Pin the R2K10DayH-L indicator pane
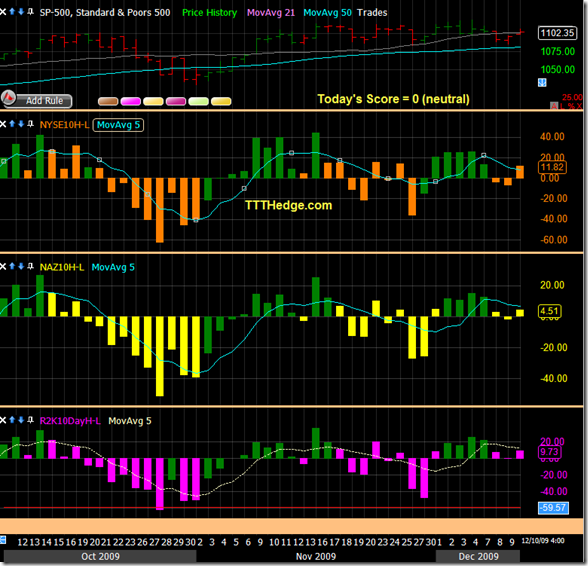Image resolution: width=588 pixels, height=566 pixels. pyautogui.click(x=30, y=420)
